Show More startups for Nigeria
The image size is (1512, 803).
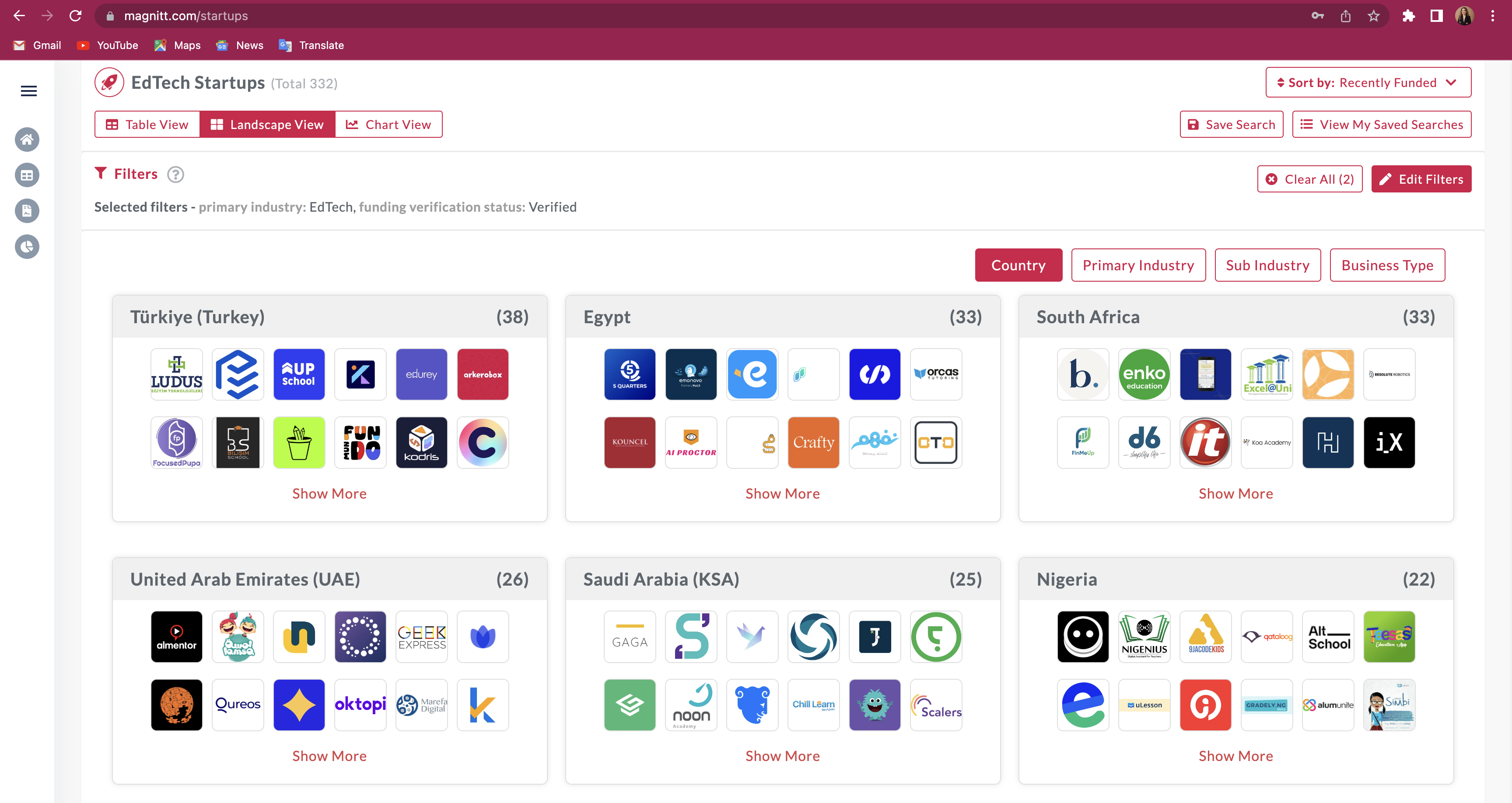click(1235, 756)
